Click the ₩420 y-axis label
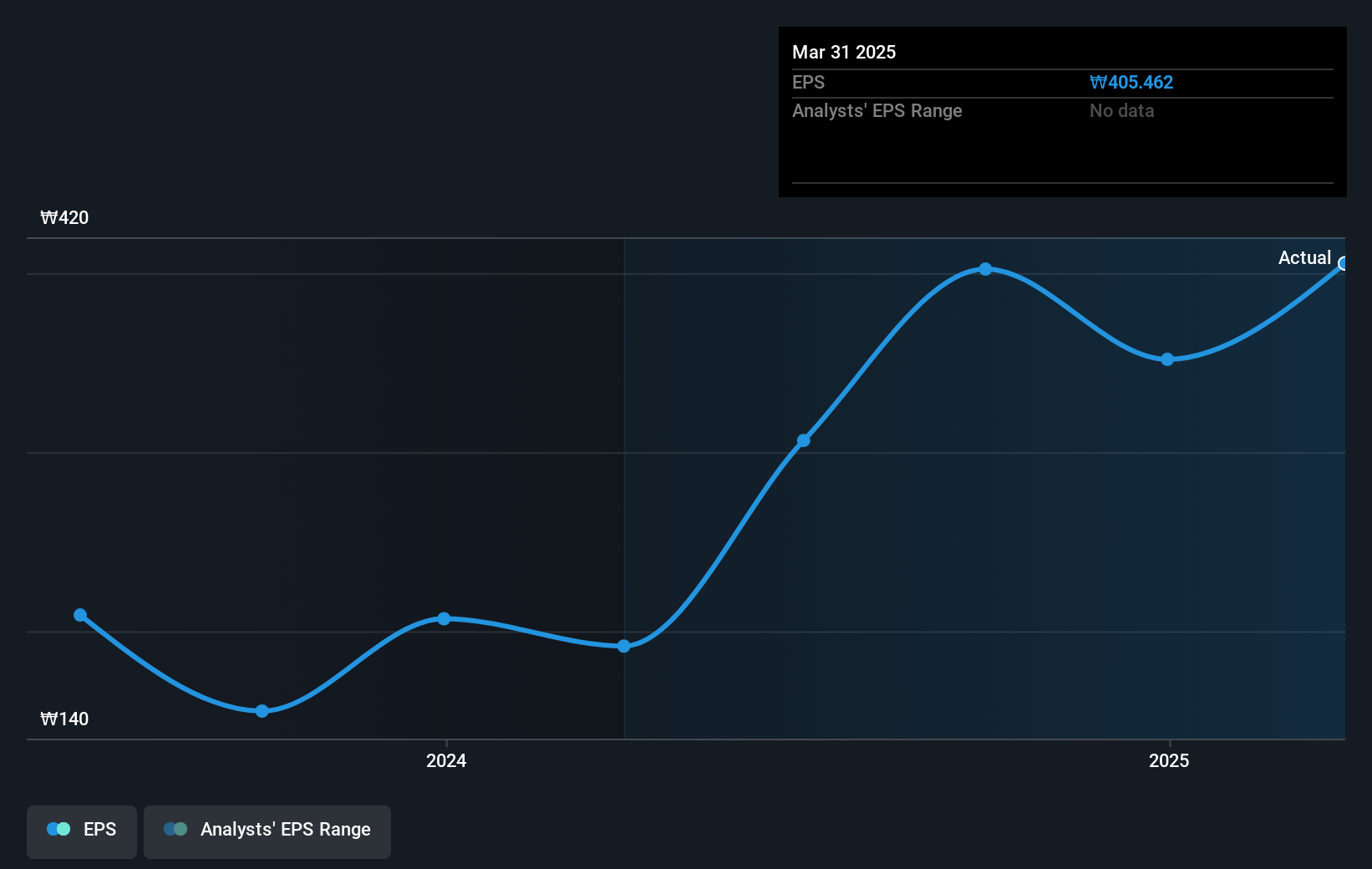Image resolution: width=1372 pixels, height=869 pixels. 64,218
